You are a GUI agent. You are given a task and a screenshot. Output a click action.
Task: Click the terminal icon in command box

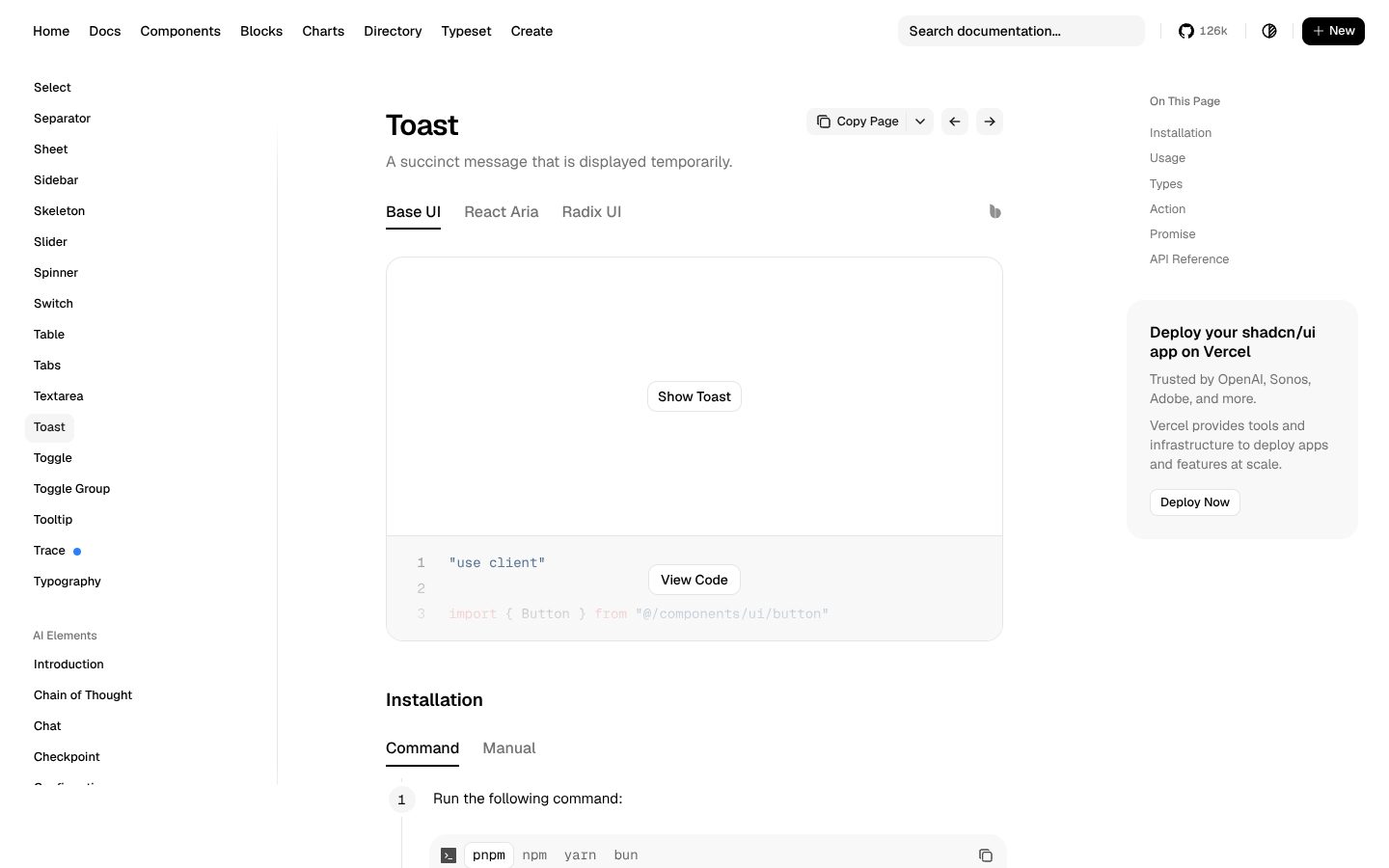[449, 855]
